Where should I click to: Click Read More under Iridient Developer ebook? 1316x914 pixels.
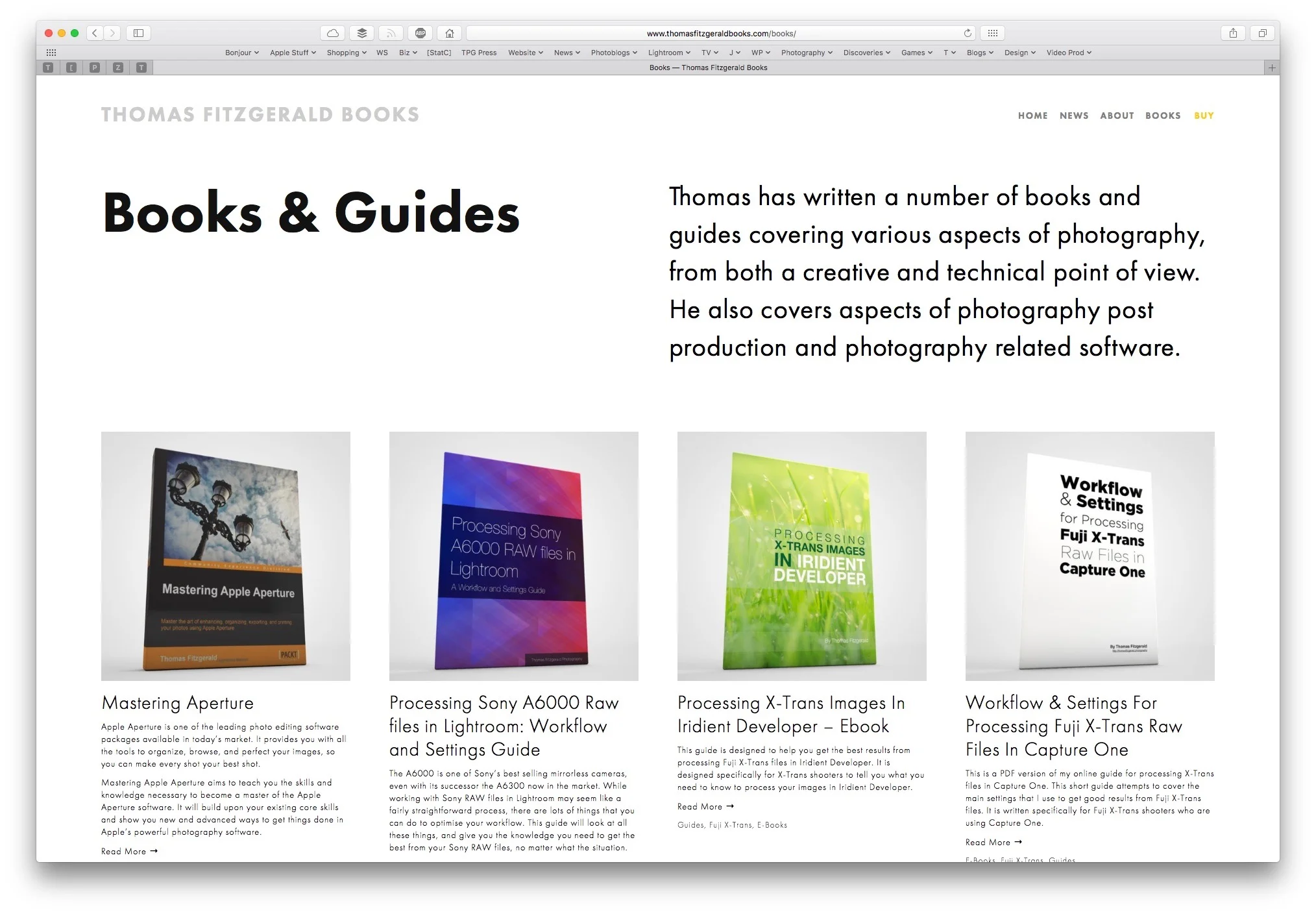(705, 806)
